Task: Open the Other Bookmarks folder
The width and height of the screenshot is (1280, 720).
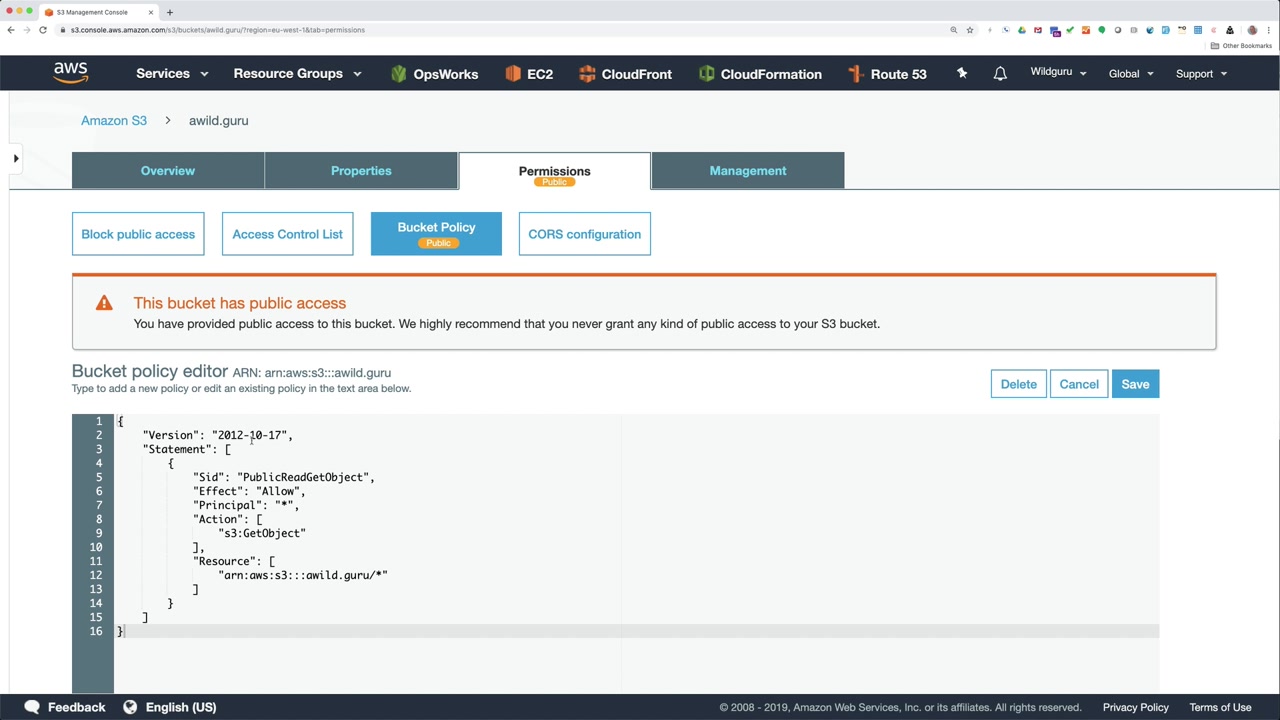Action: coord(1241,46)
